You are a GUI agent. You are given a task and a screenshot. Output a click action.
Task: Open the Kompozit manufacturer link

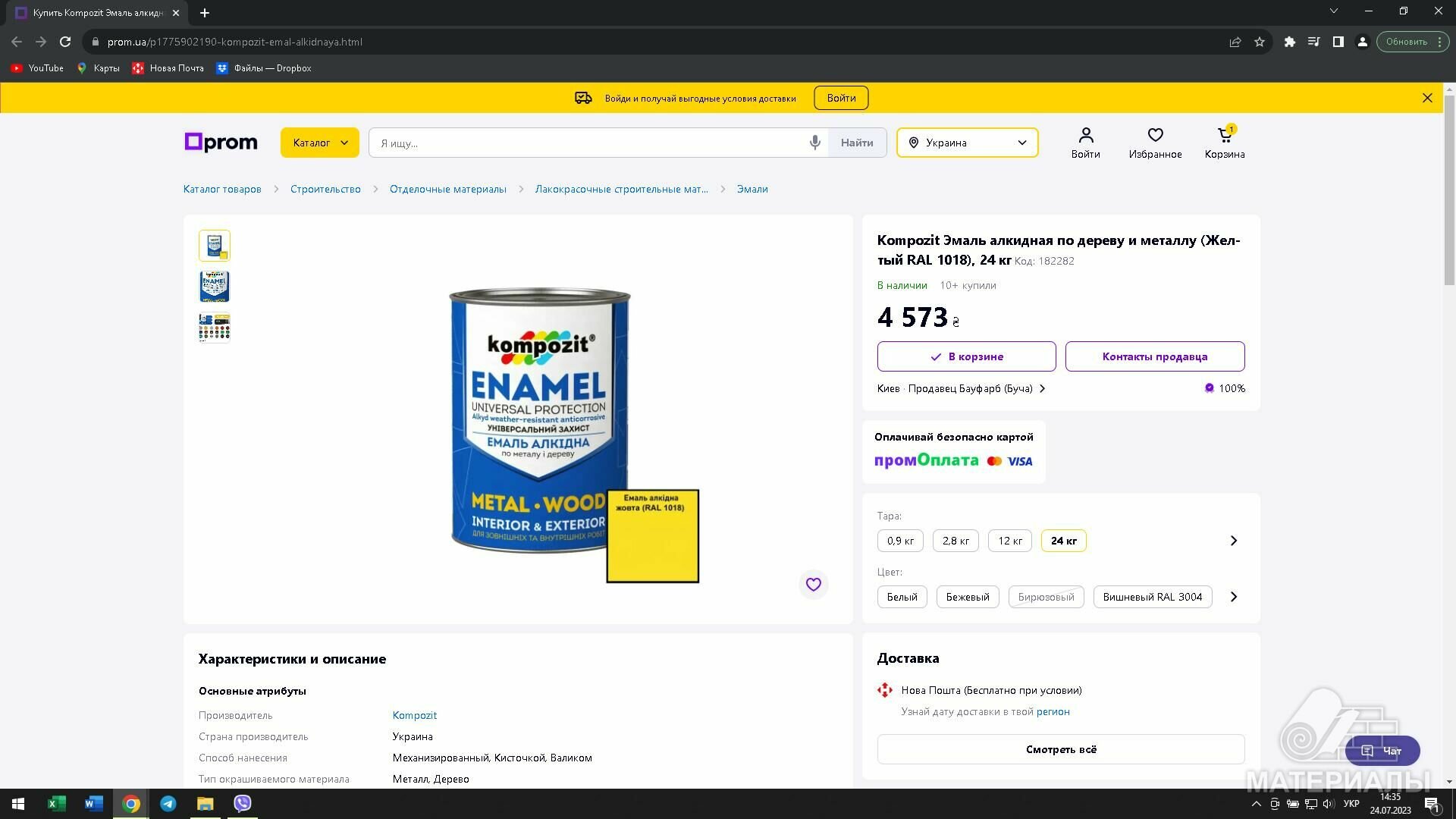[x=415, y=715]
